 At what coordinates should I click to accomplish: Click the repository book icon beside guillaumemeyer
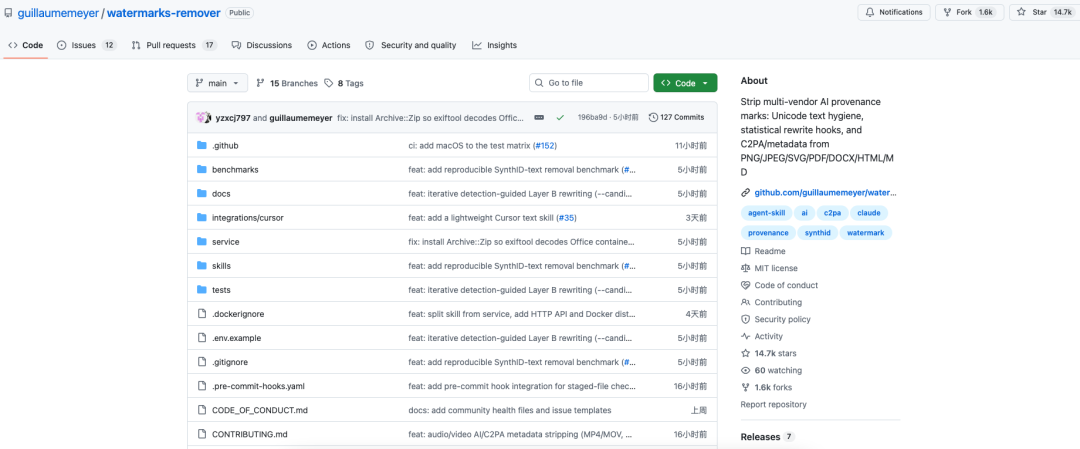tap(9, 12)
